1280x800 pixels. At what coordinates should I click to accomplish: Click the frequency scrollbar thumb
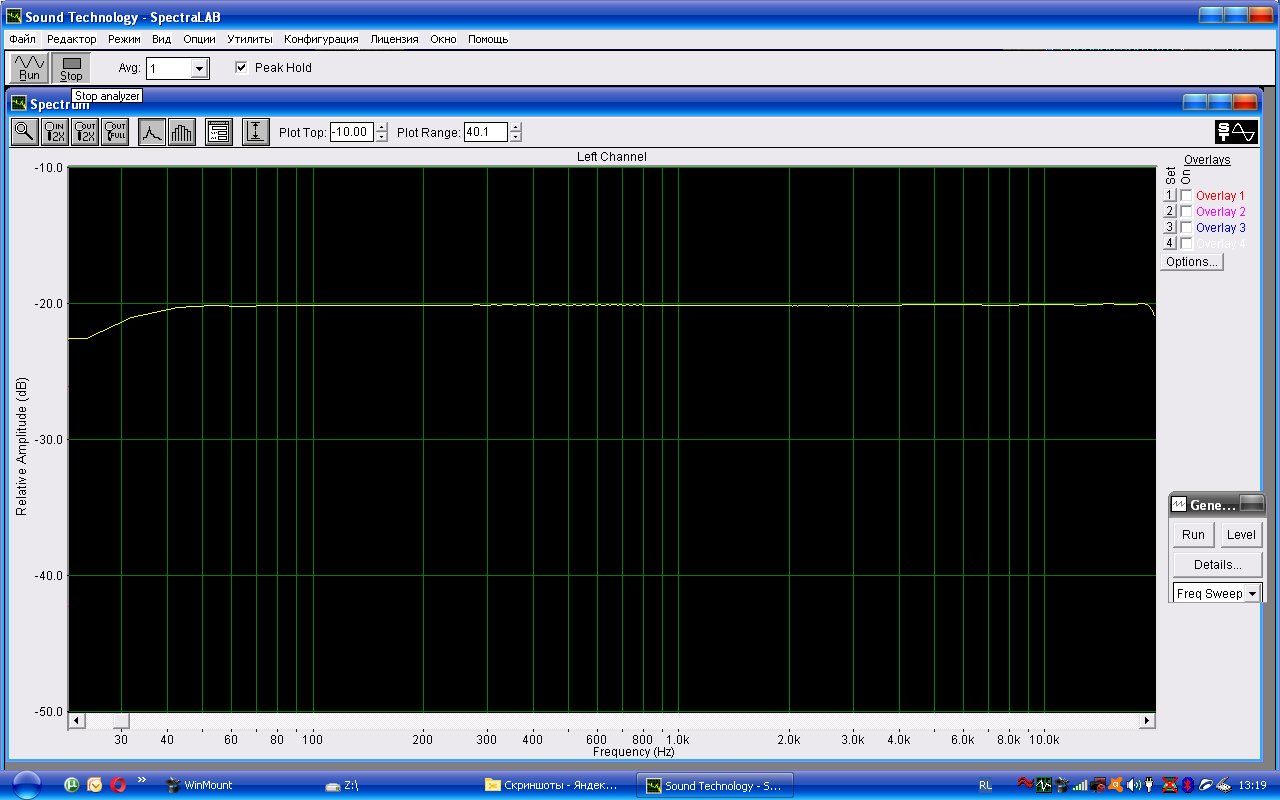[121, 721]
